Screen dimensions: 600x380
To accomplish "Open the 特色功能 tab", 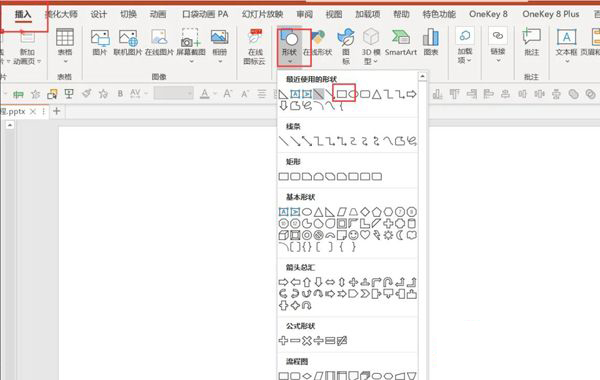I will tap(439, 15).
